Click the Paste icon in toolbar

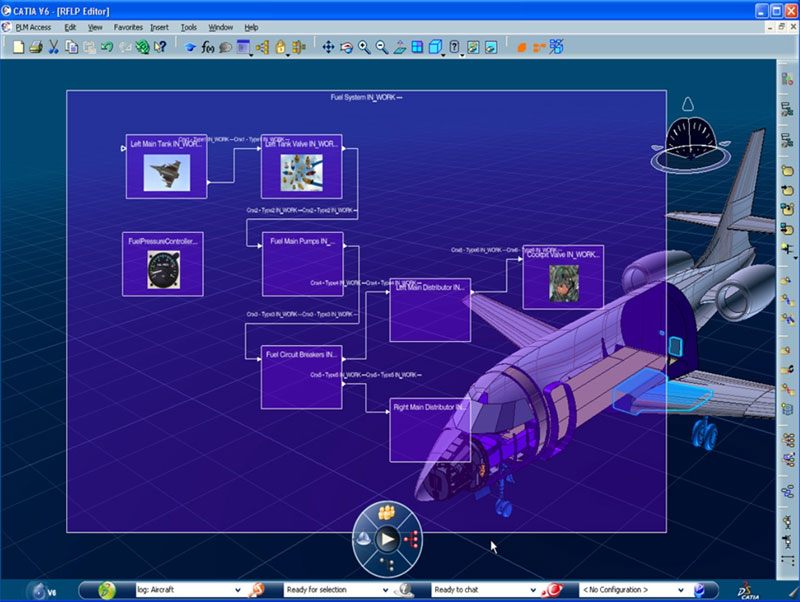tap(89, 47)
